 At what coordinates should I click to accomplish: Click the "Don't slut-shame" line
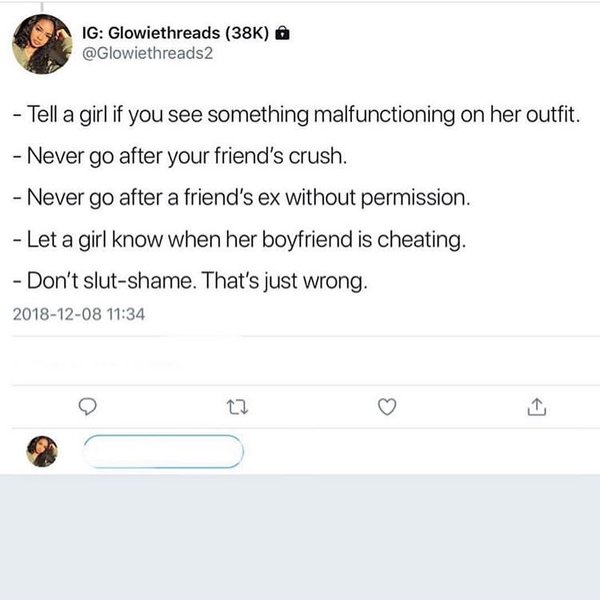tap(193, 281)
